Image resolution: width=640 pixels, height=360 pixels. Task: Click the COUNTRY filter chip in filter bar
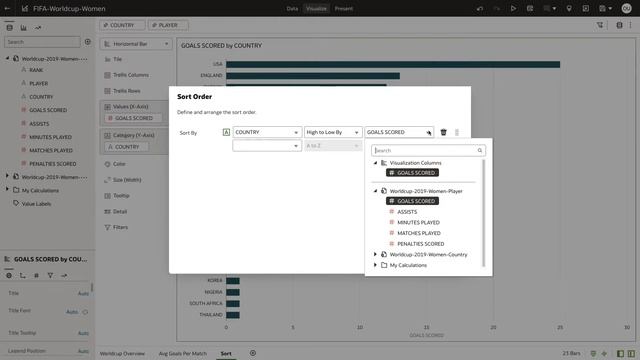(x=122, y=25)
